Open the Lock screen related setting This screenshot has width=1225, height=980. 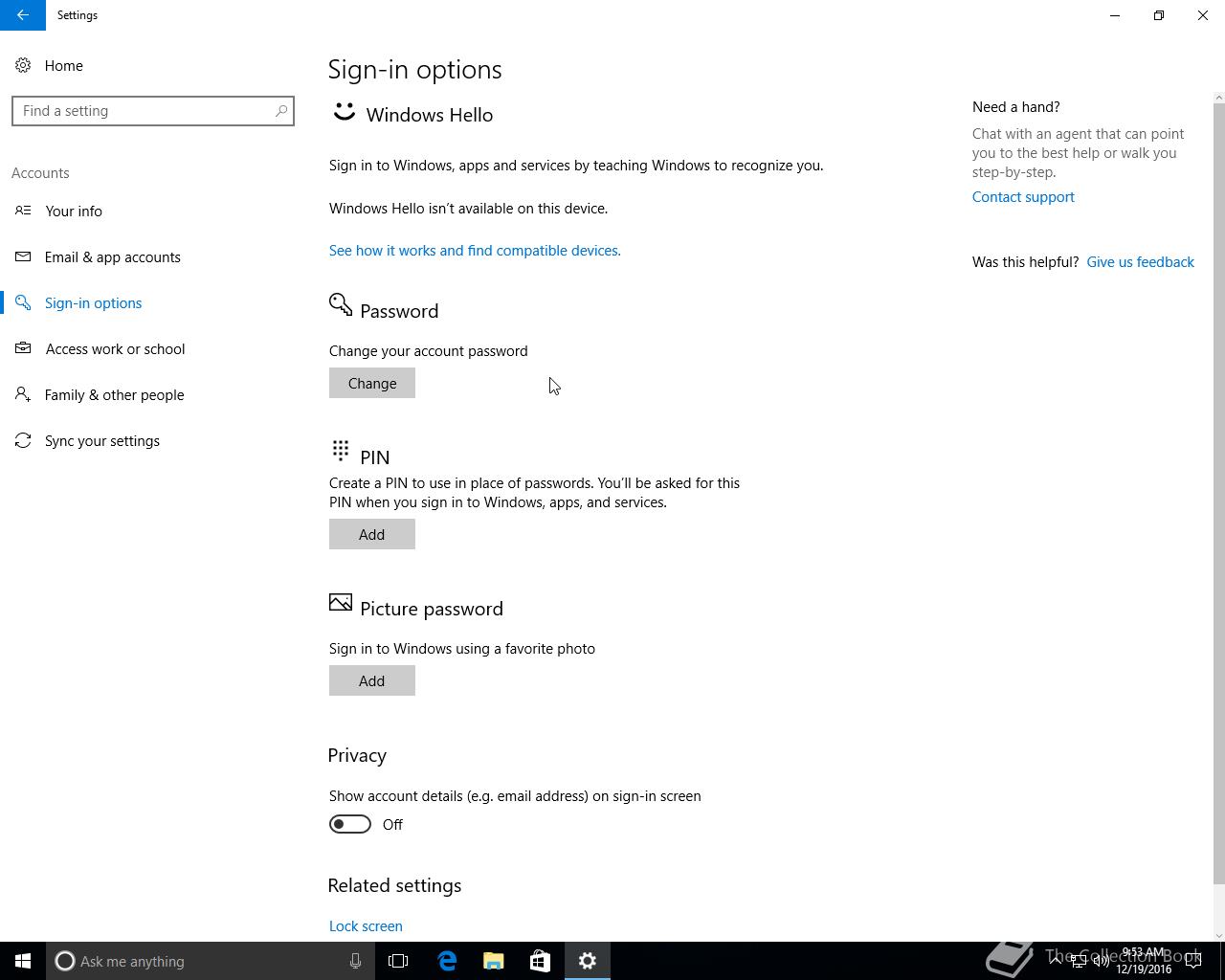366,925
